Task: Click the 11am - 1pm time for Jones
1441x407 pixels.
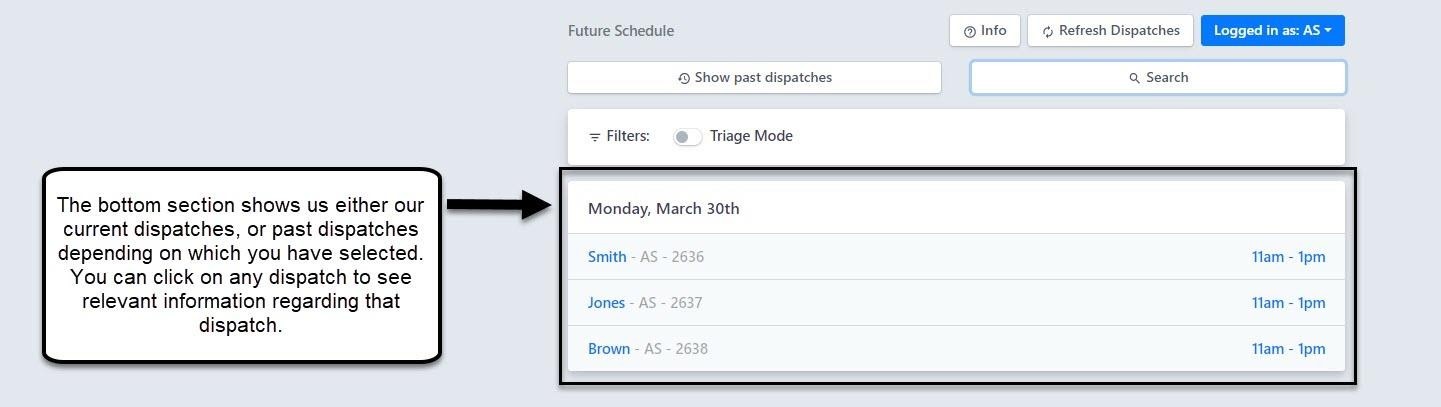Action: tap(1288, 303)
